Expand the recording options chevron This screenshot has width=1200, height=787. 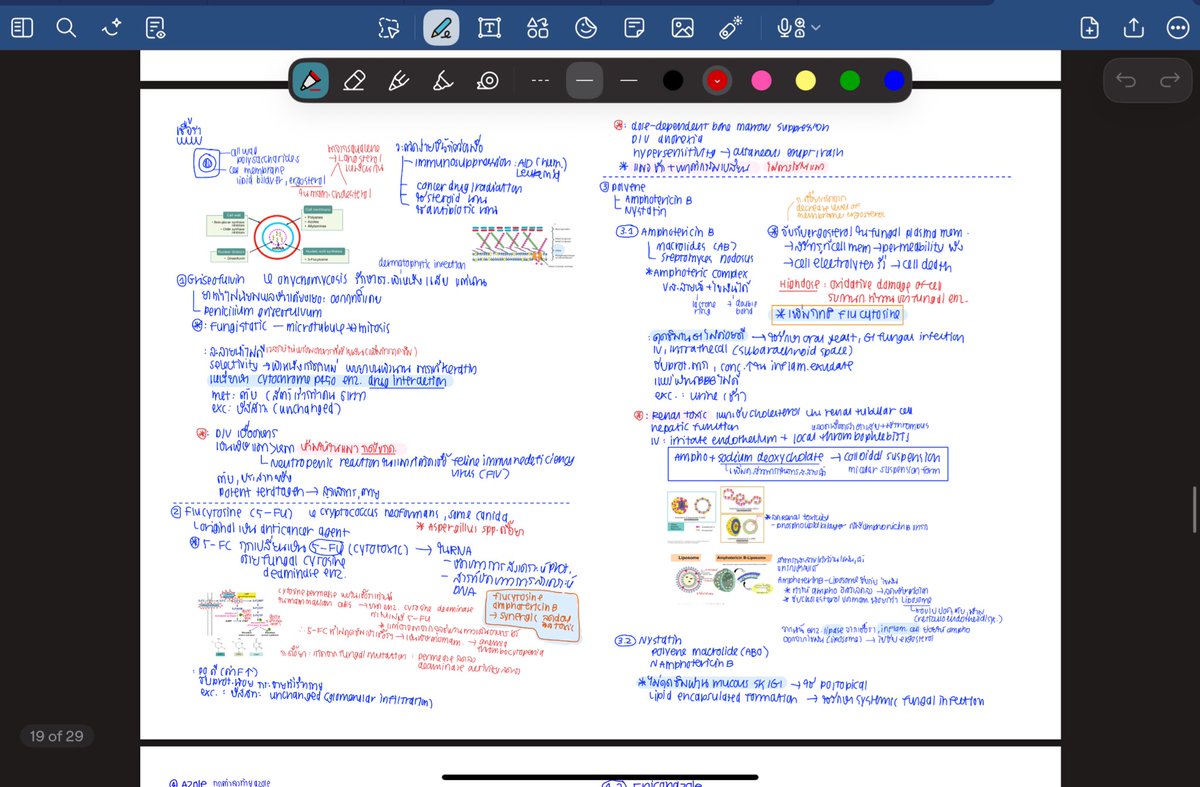point(816,28)
